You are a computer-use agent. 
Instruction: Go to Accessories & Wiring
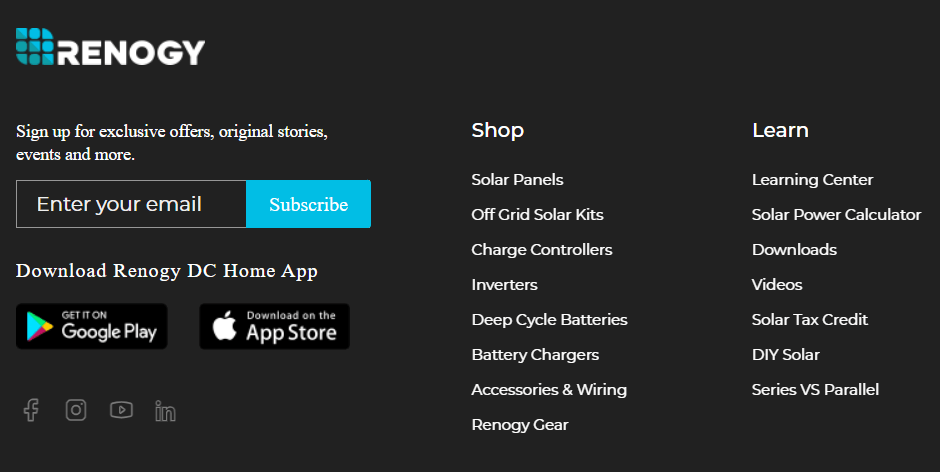point(549,390)
